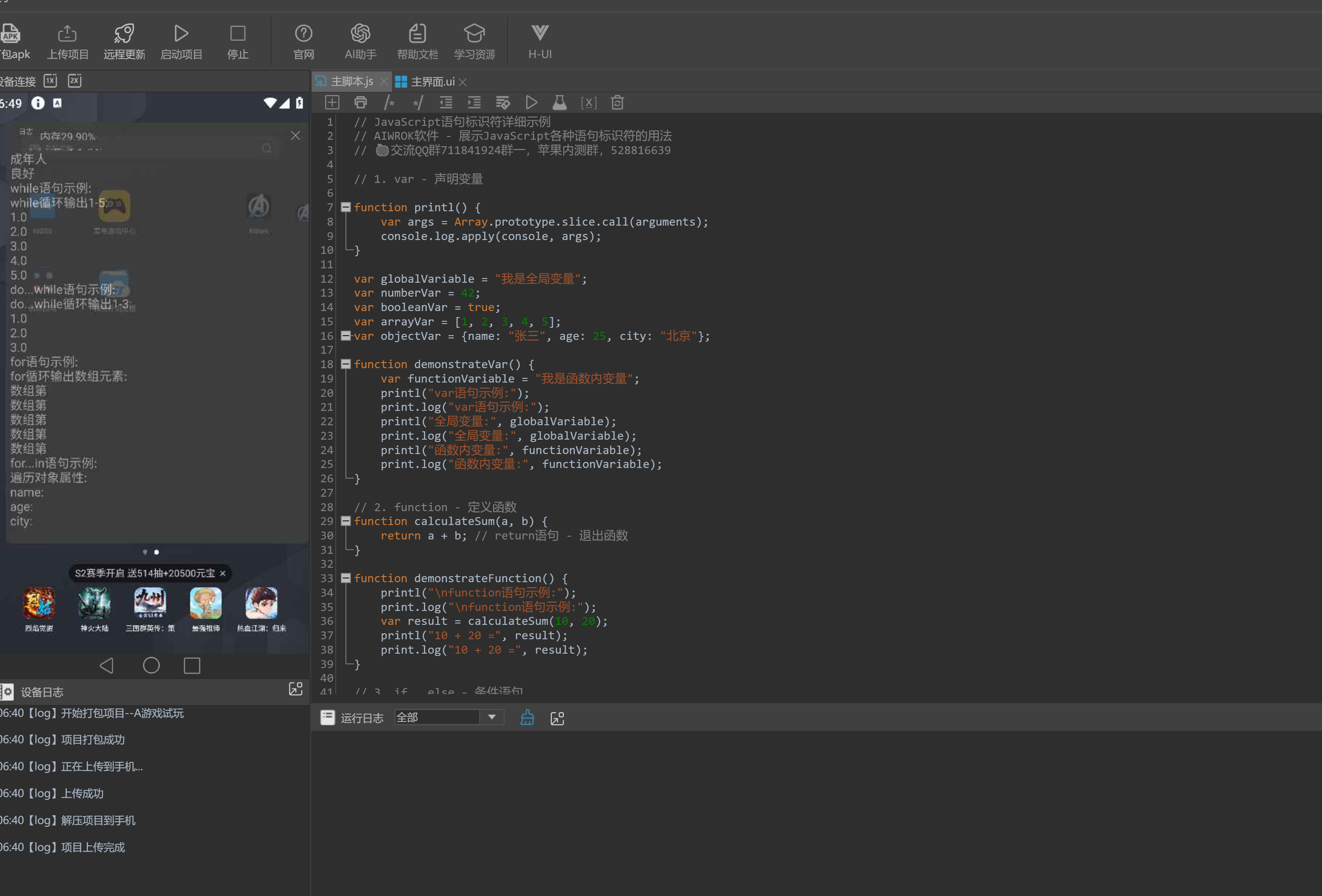Open the 学习资源 learning resources
The width and height of the screenshot is (1322, 896).
tap(474, 34)
